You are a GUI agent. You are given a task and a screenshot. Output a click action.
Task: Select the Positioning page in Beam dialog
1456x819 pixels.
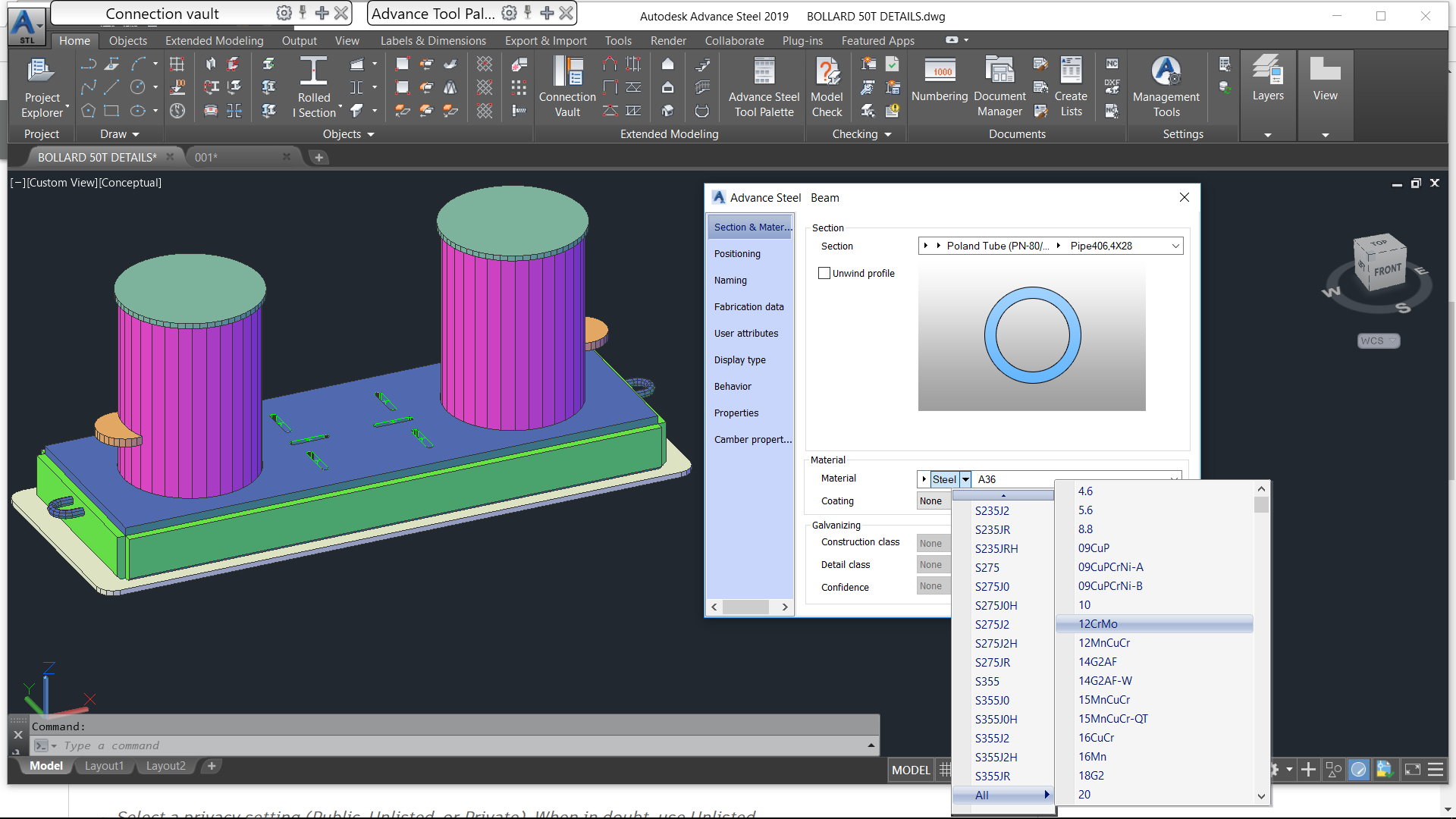coord(737,254)
